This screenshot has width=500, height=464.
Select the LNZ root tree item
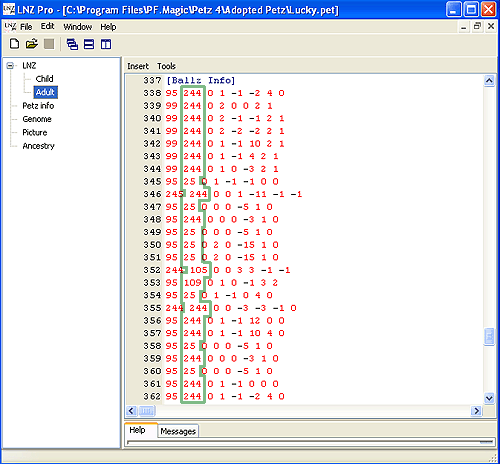coord(29,66)
